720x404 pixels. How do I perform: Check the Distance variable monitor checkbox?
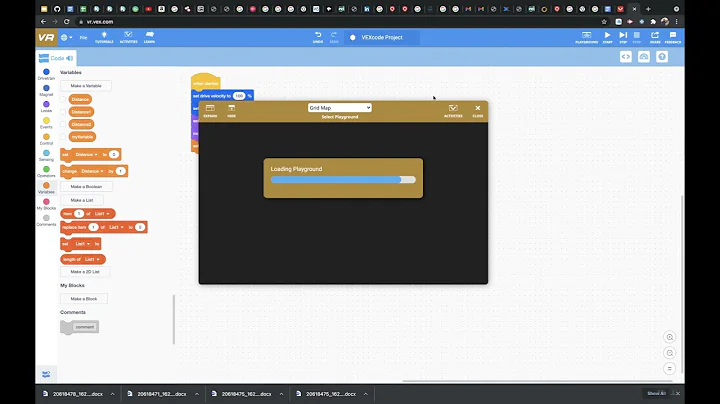pos(63,99)
